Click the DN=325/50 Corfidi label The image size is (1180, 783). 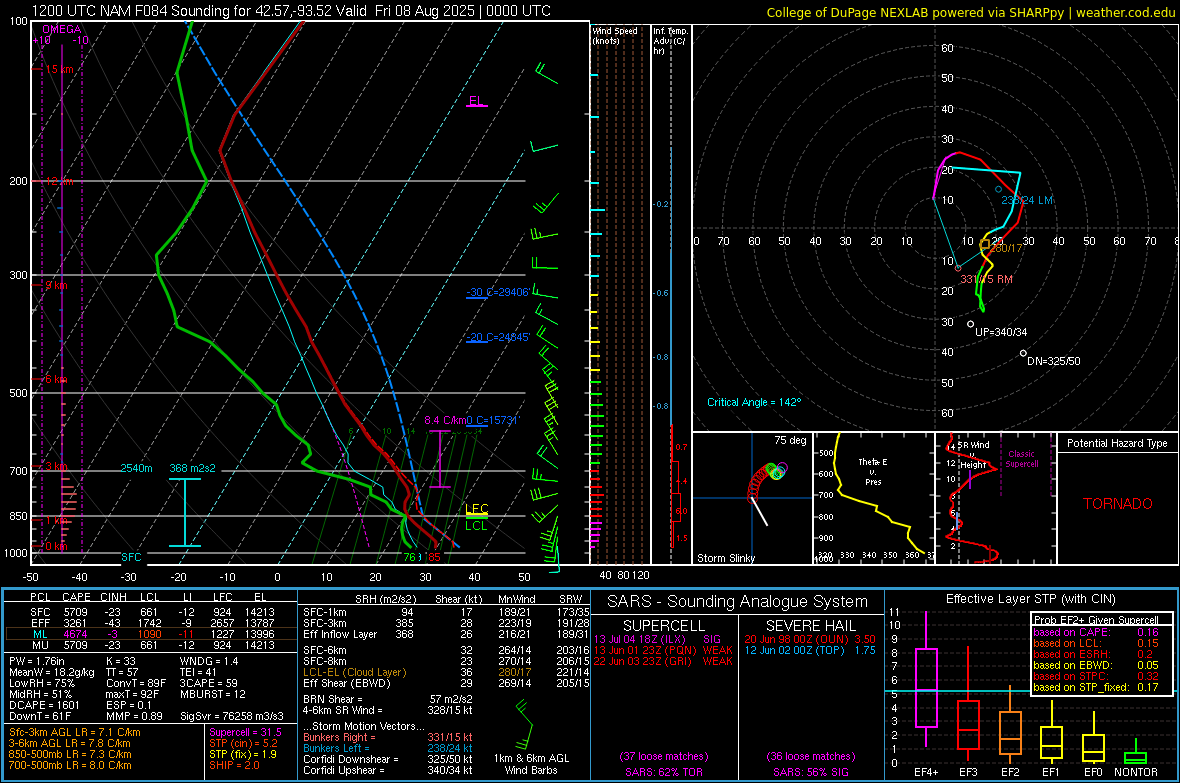[1054, 361]
